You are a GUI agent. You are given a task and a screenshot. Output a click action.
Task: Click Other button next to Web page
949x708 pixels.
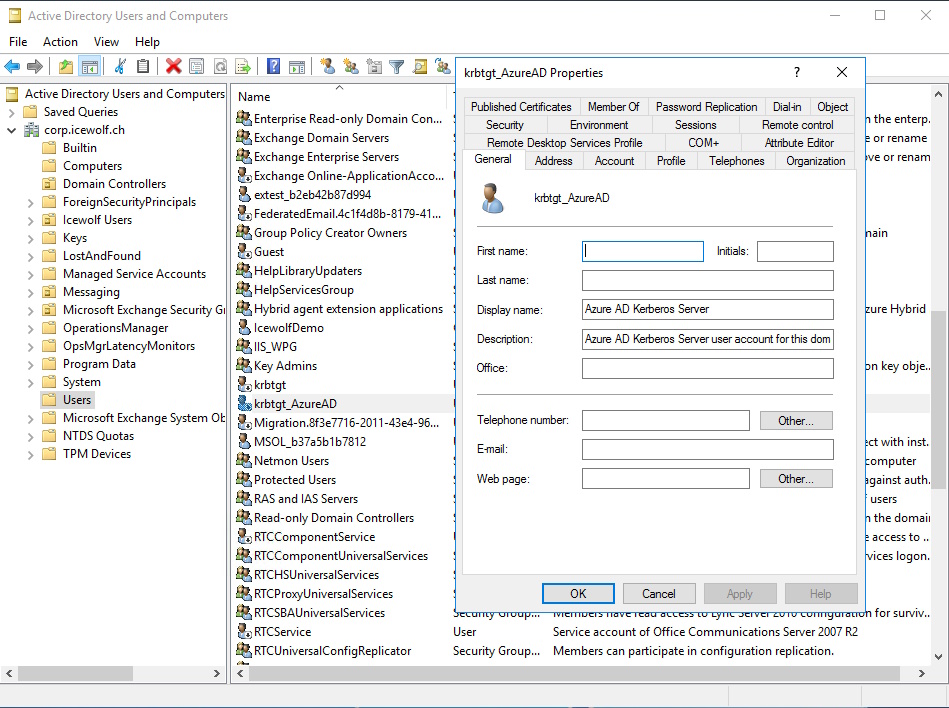[796, 479]
